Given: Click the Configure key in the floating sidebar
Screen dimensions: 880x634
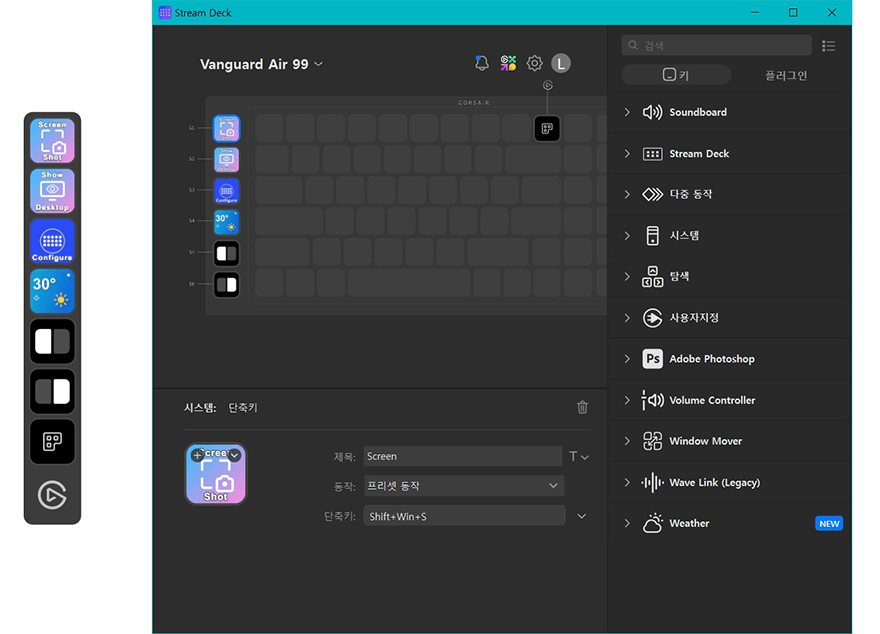Looking at the screenshot, I should pyautogui.click(x=52, y=241).
